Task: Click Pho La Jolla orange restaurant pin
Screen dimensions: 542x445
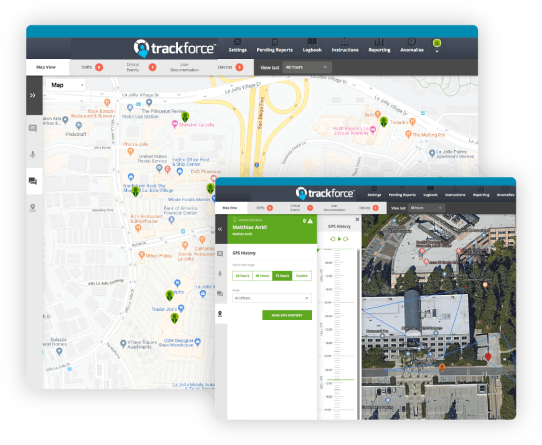Action: 130,151
